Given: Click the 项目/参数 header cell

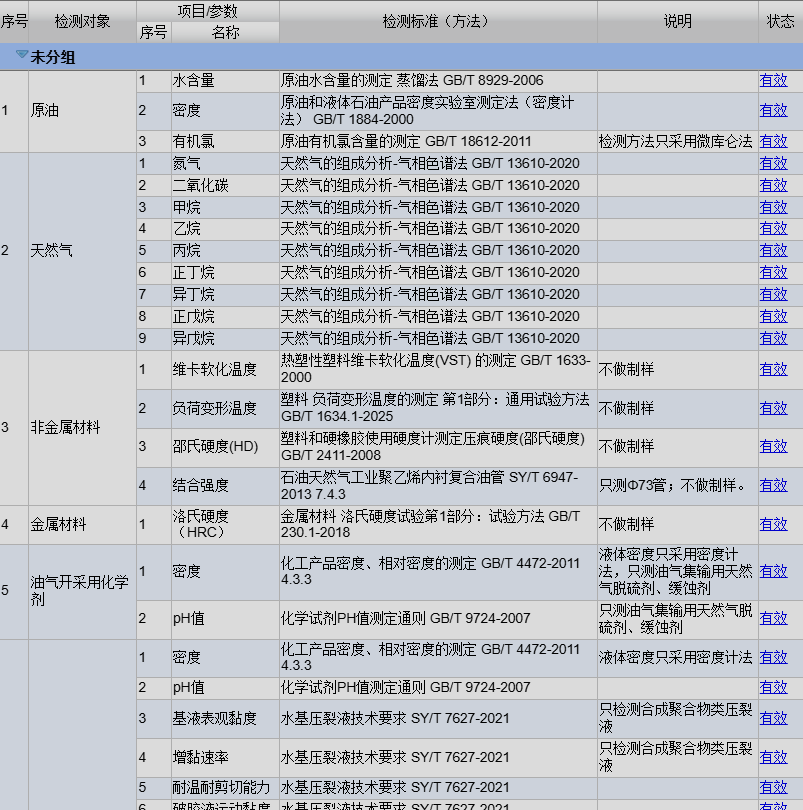Looking at the screenshot, I should coord(207,11).
